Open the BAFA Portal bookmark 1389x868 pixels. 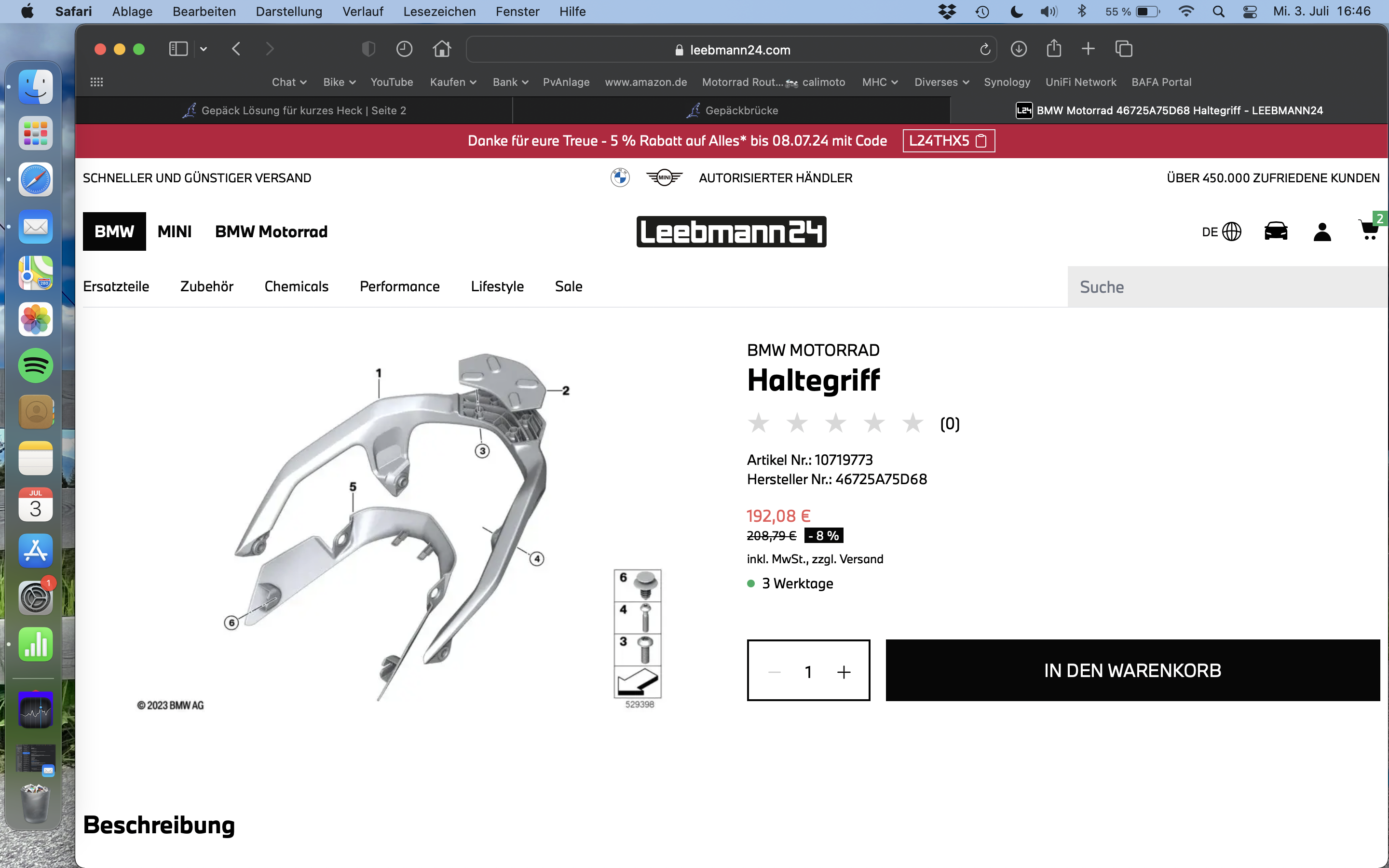pos(1161,82)
